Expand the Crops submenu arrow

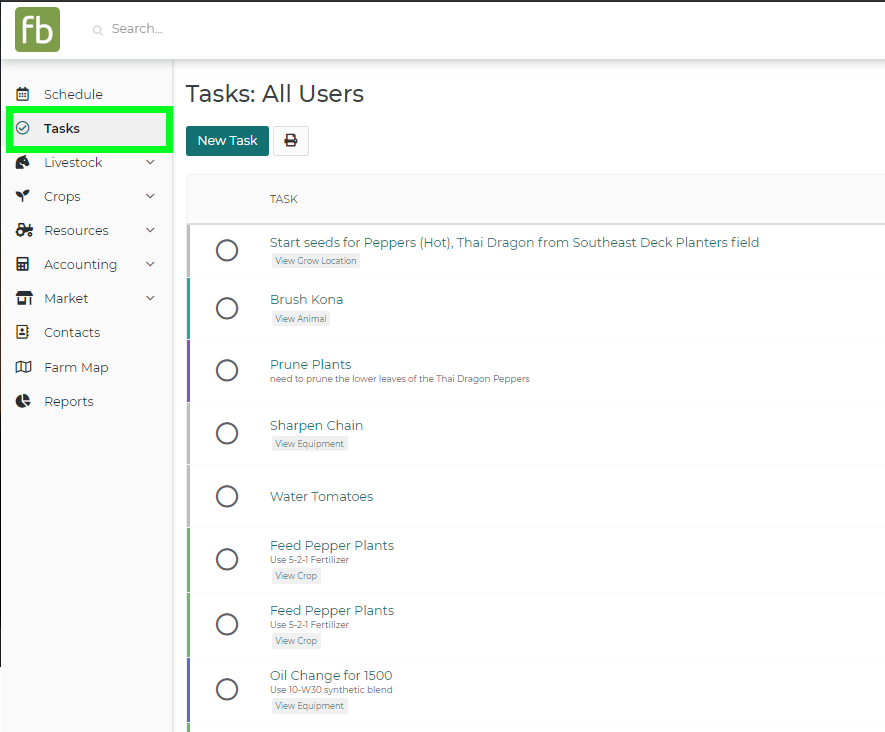point(150,196)
